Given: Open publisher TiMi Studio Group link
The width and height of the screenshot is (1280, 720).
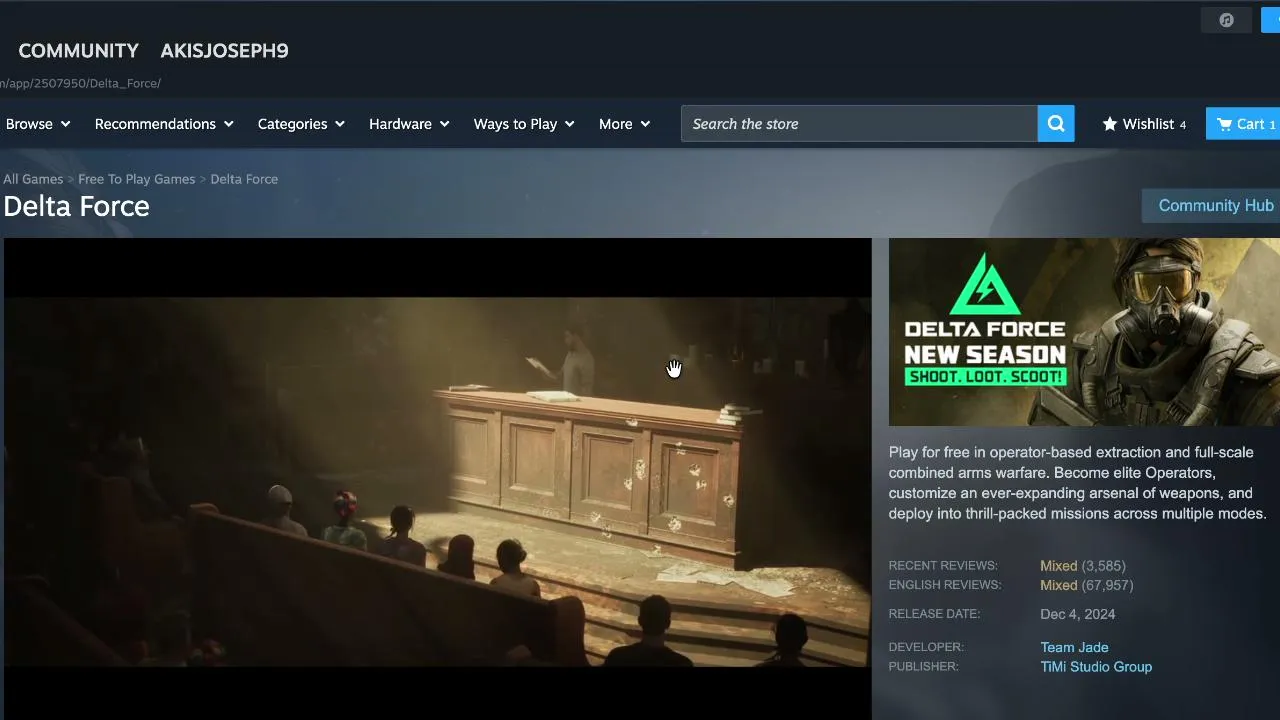Looking at the screenshot, I should click(1096, 667).
